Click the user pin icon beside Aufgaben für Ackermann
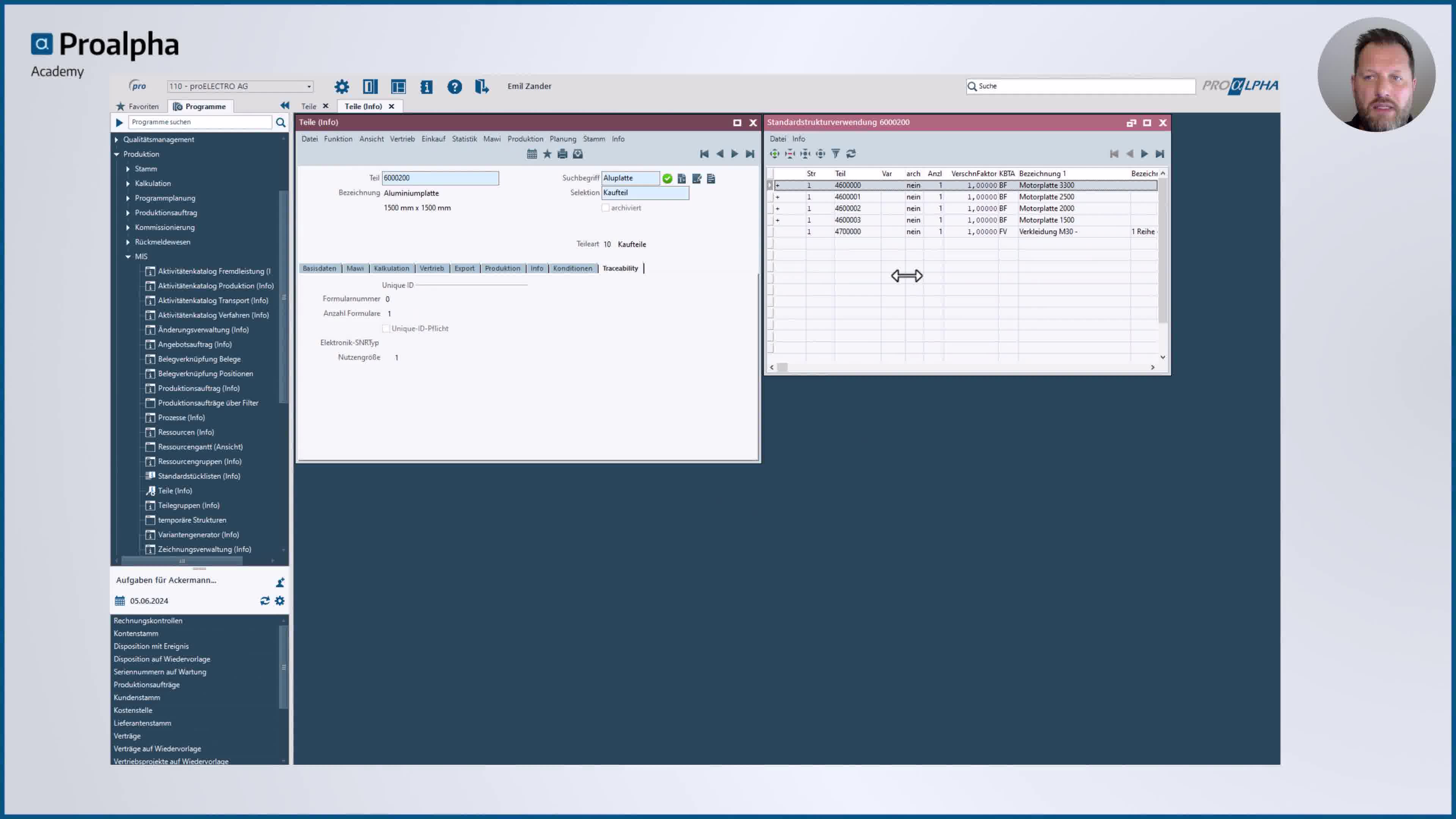 tap(280, 582)
